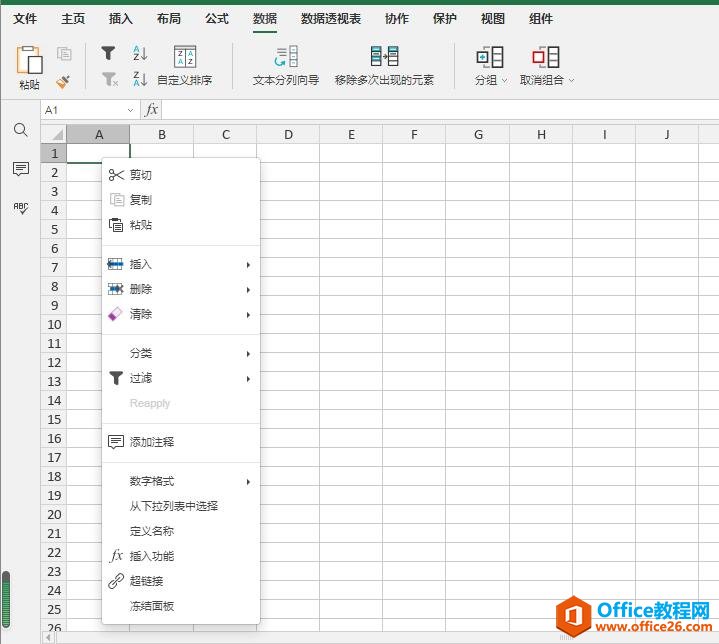Open comments panel in left sidebar

coord(21,169)
